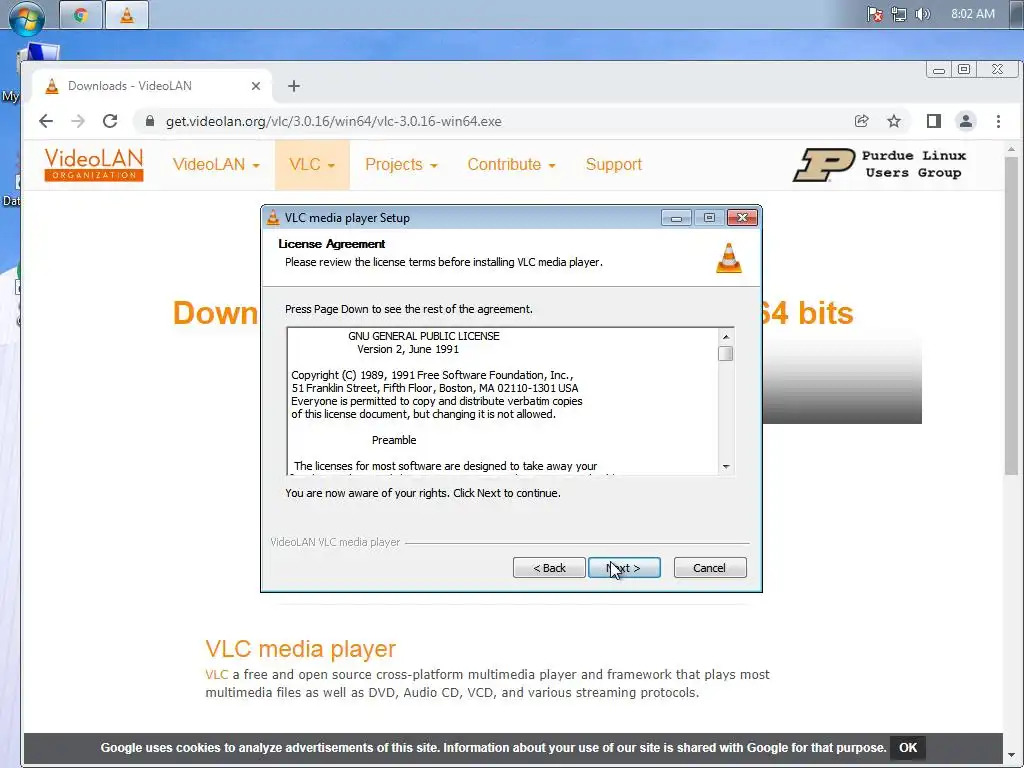Click the address bar URL
The height and width of the screenshot is (768, 1024).
coord(333,121)
